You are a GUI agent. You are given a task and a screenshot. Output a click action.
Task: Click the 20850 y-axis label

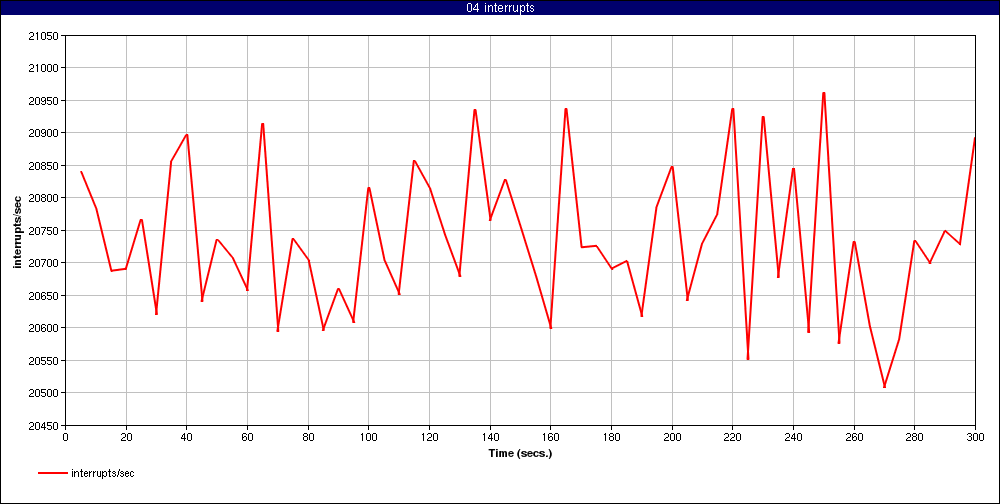43,166
